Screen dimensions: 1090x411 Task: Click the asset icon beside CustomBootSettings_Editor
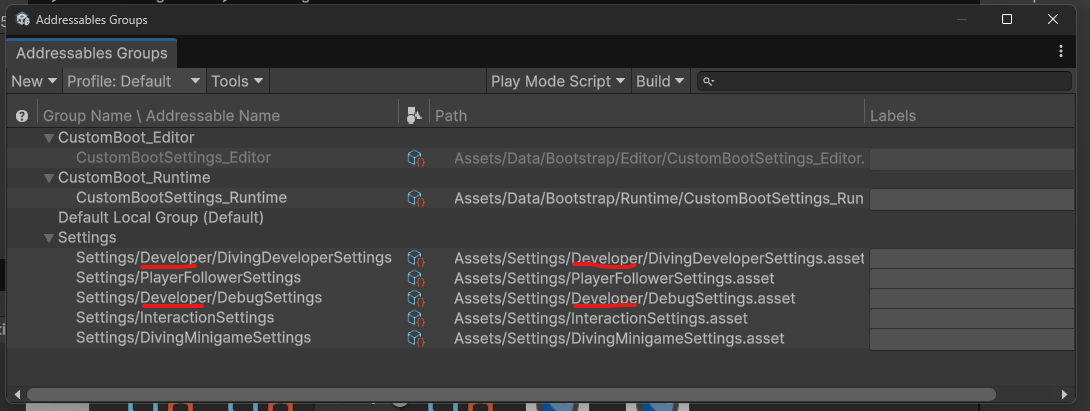pos(415,158)
